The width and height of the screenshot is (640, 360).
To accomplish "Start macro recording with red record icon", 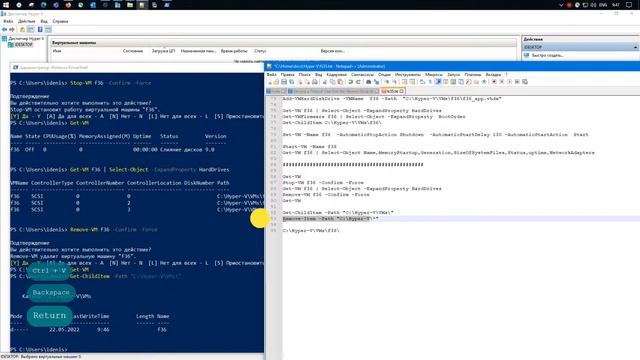I will [x=494, y=82].
